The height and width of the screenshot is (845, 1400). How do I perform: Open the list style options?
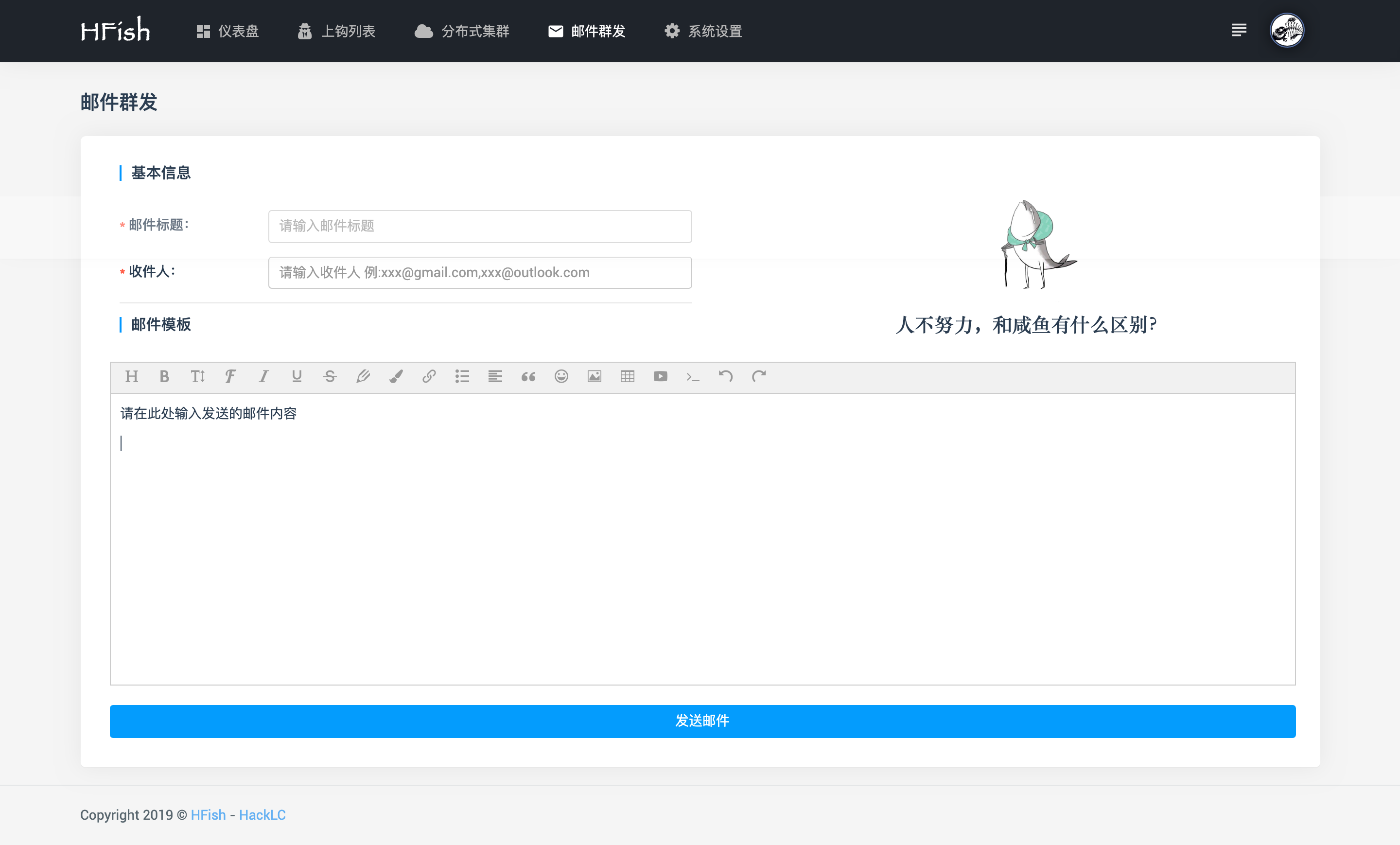tap(462, 376)
